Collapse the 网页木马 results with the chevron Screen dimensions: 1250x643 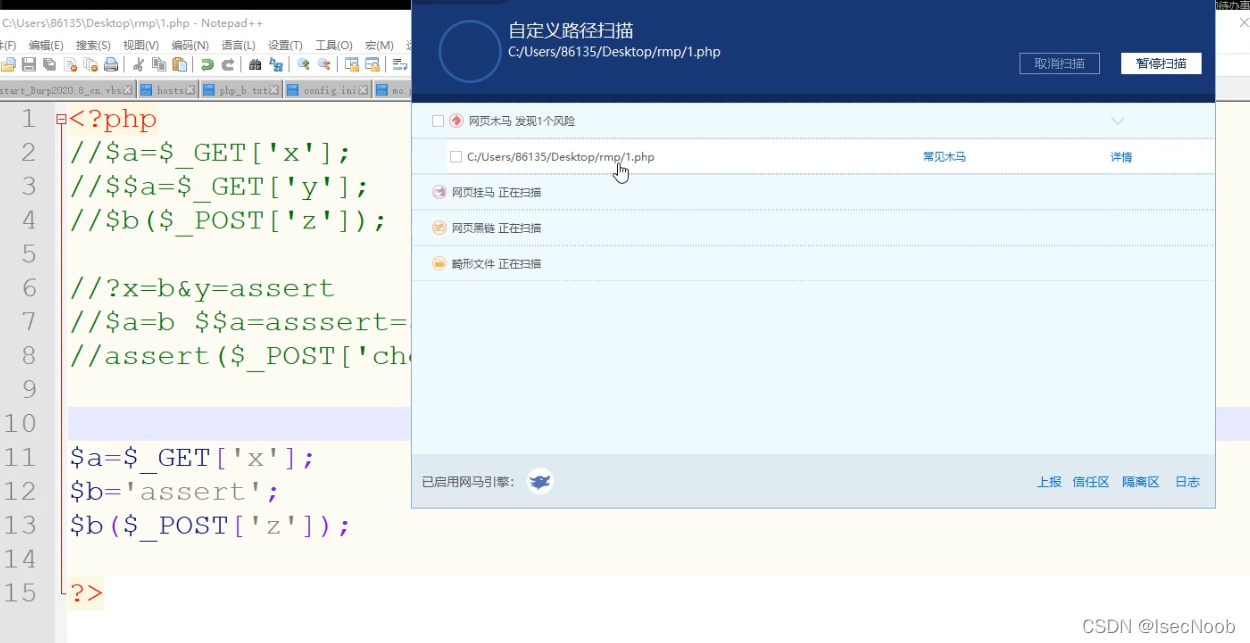tap(1118, 121)
